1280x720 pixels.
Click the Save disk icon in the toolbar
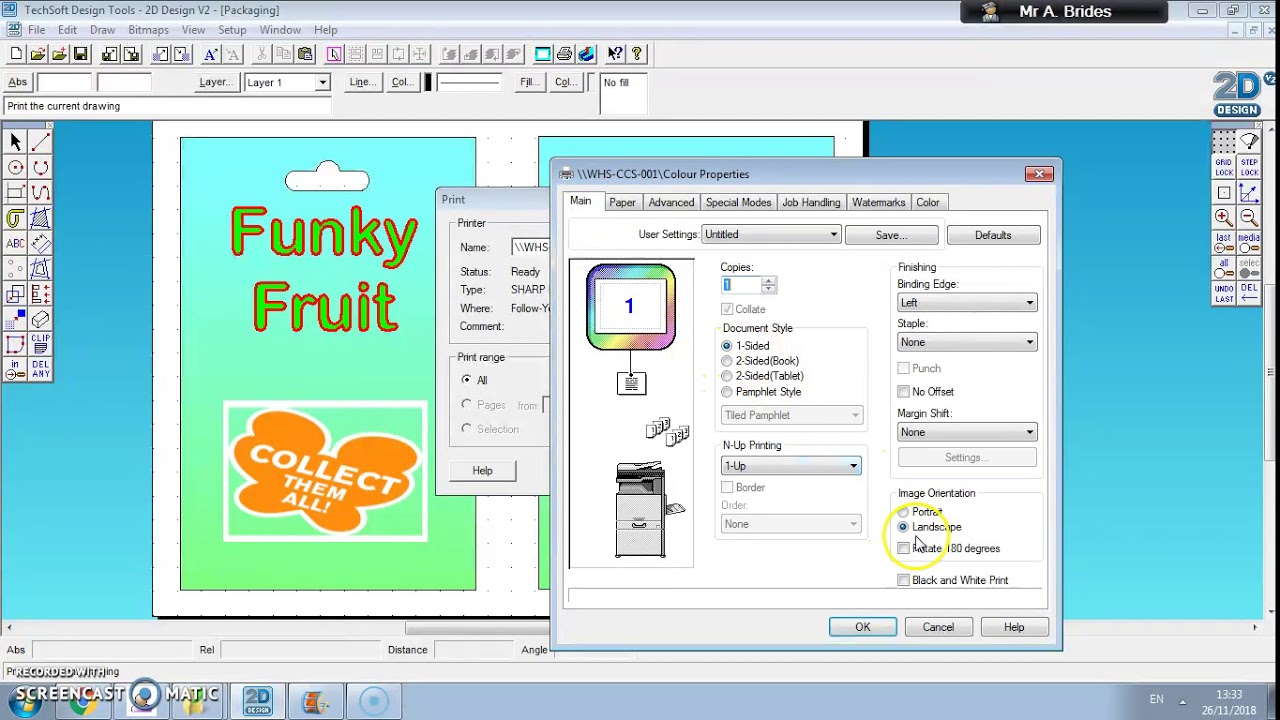[x=81, y=54]
